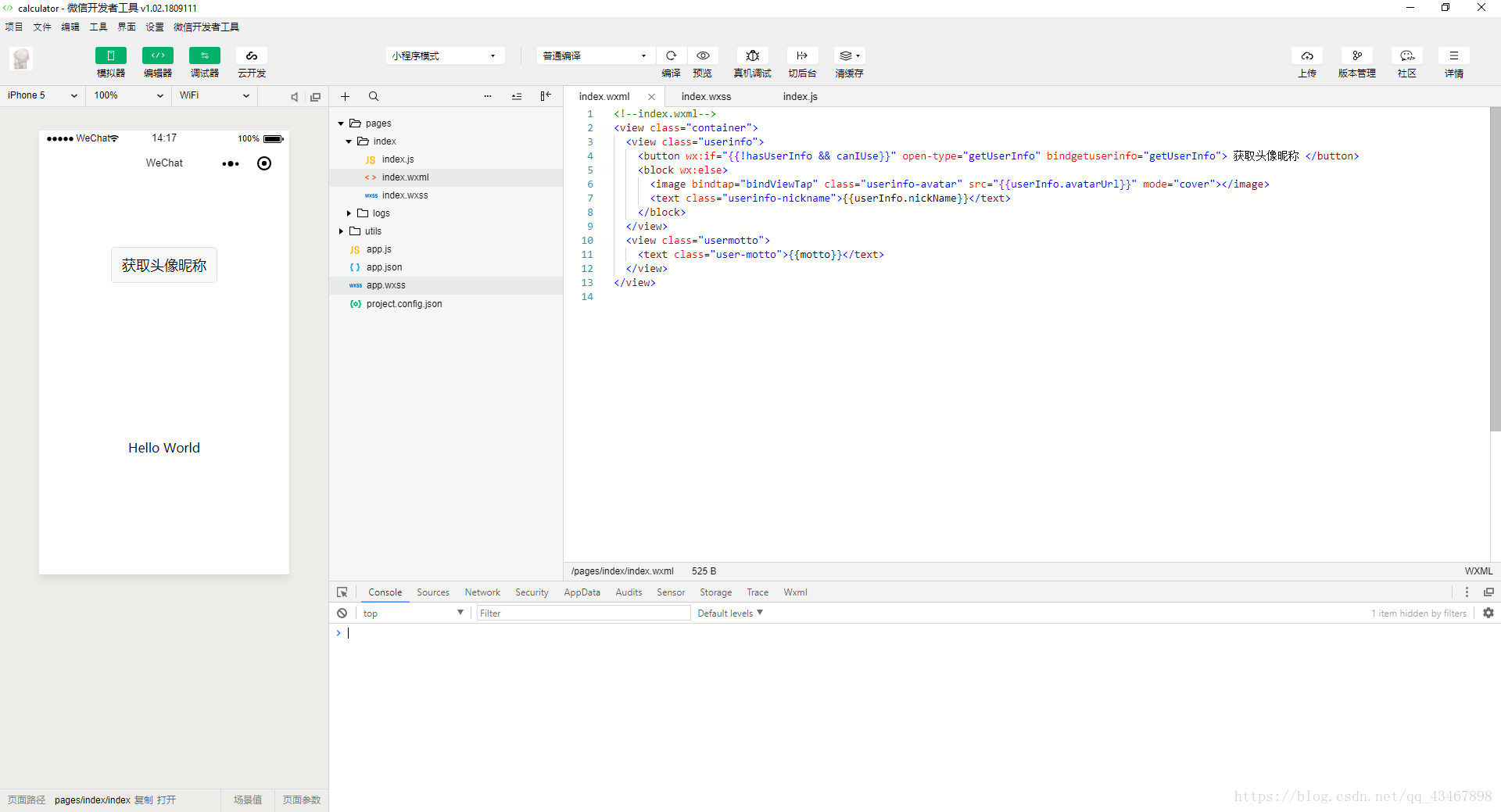Click the console Filter input field
Viewport: 1501px width, 812px height.
[x=583, y=613]
